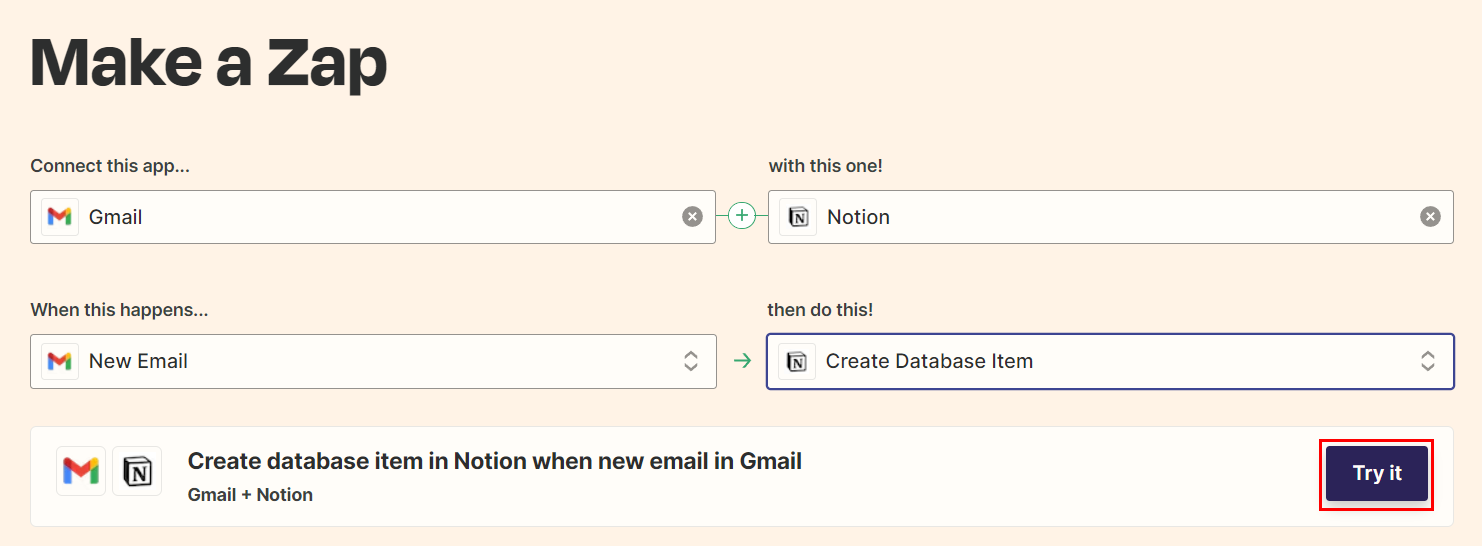Viewport: 1482px width, 546px height.
Task: Click into the Notion app input field
Action: (1111, 217)
